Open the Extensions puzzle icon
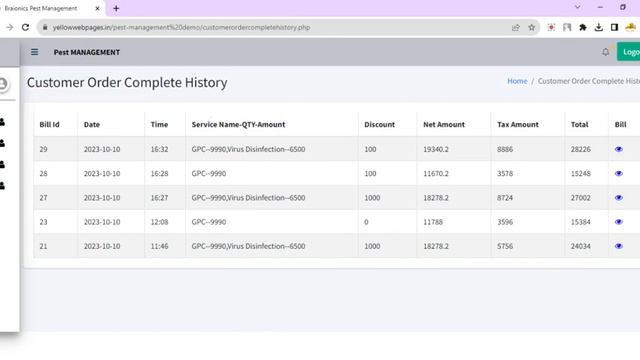 tap(583, 27)
